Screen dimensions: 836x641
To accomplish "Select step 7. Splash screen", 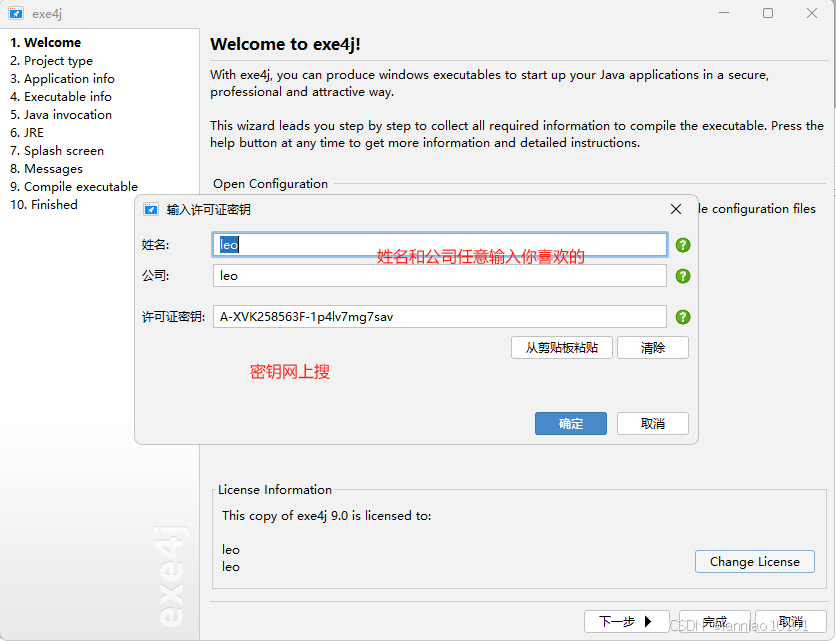I will coord(57,151).
